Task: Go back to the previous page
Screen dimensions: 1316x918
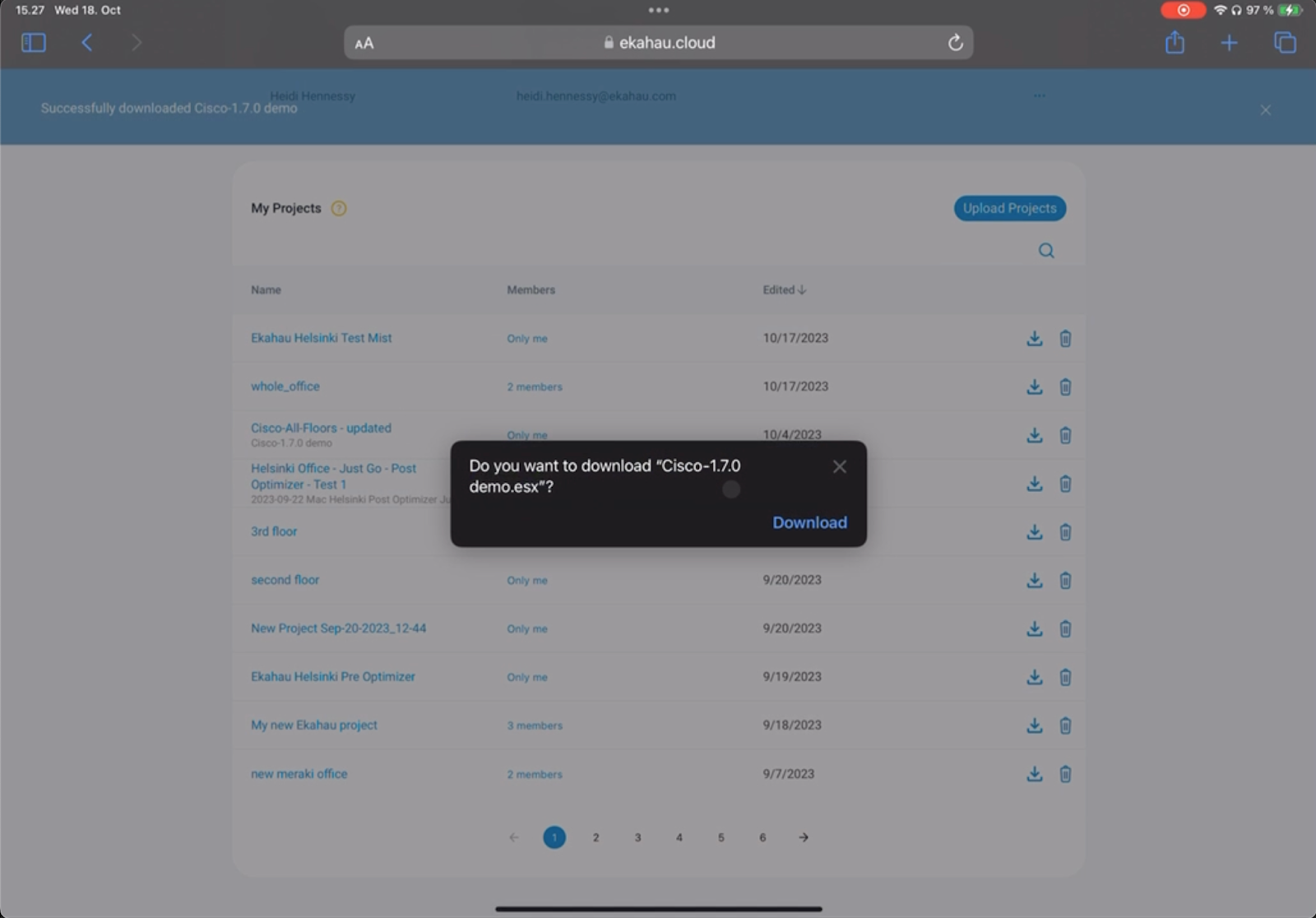Action: [x=86, y=43]
